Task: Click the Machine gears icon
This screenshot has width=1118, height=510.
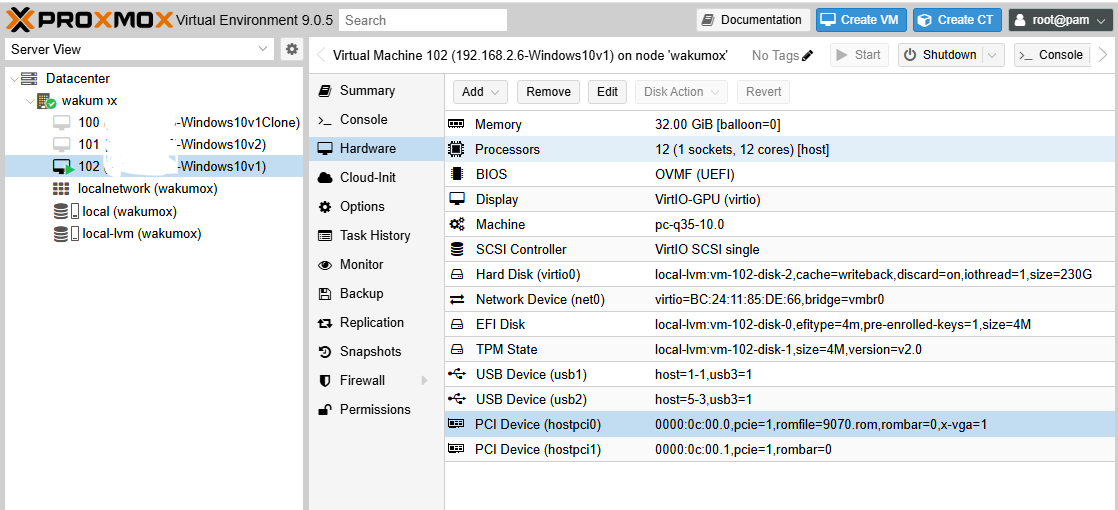Action: pos(456,224)
